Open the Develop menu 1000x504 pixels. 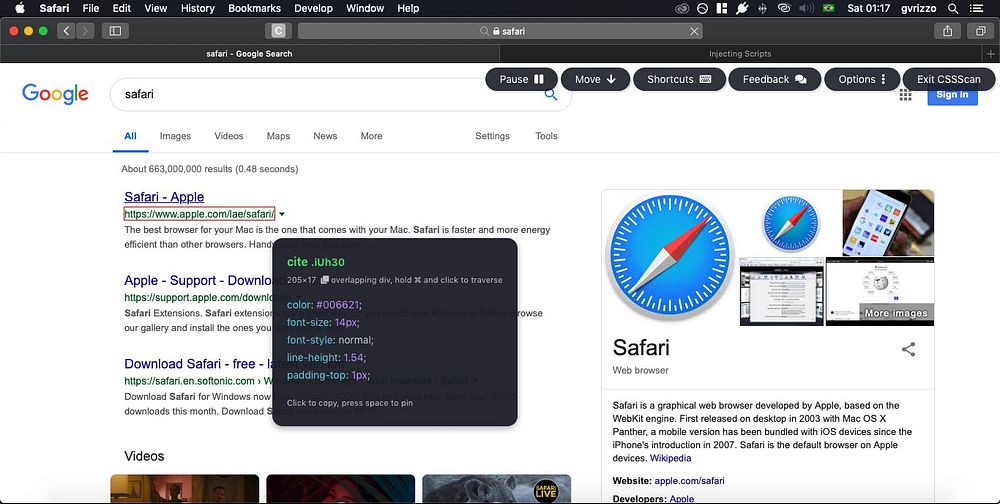point(313,8)
